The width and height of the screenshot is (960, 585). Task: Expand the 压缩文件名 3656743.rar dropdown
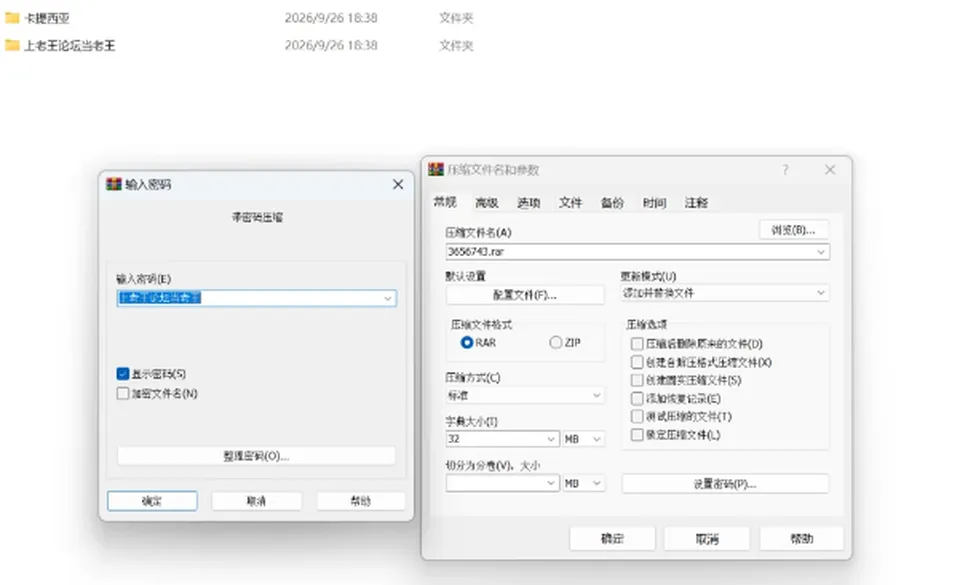point(821,252)
